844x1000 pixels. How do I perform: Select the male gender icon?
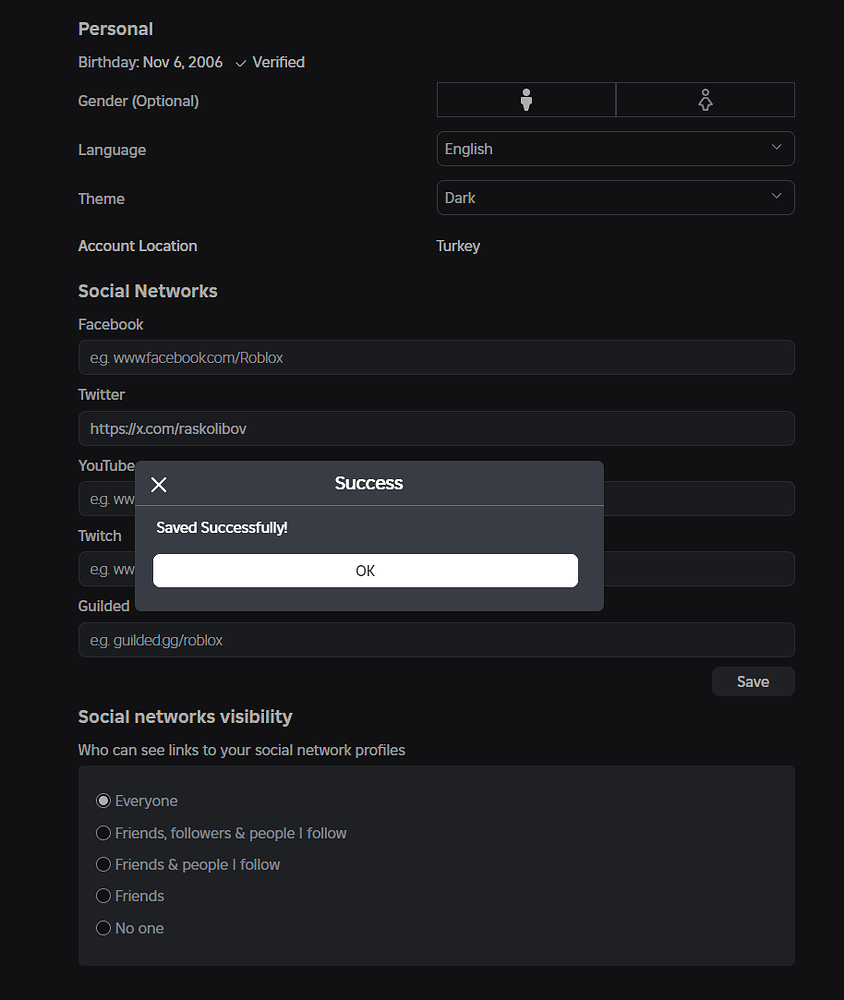click(x=525, y=99)
